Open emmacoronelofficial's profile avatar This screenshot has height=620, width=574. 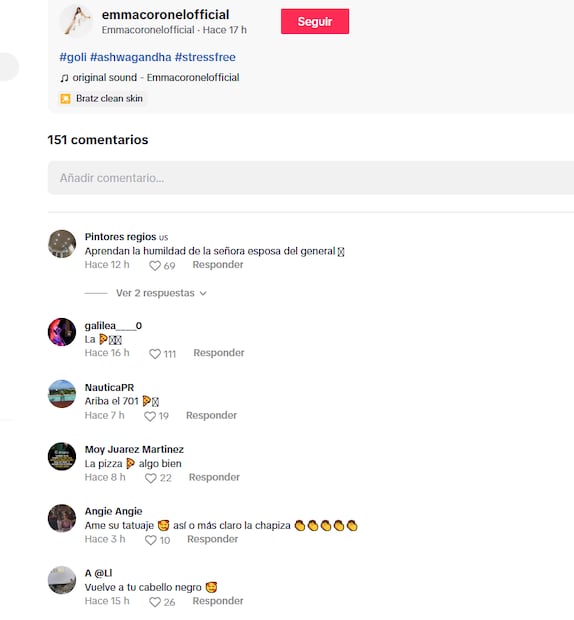coord(76,21)
